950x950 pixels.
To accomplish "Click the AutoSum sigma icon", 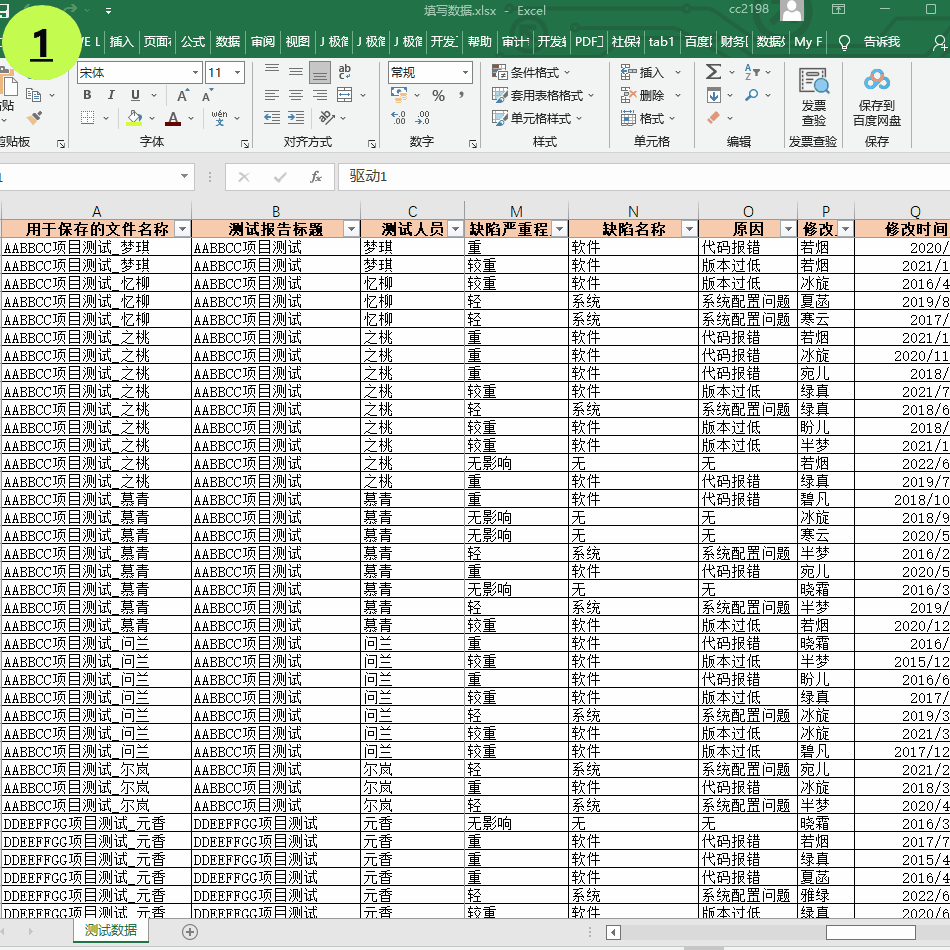I will click(x=713, y=72).
